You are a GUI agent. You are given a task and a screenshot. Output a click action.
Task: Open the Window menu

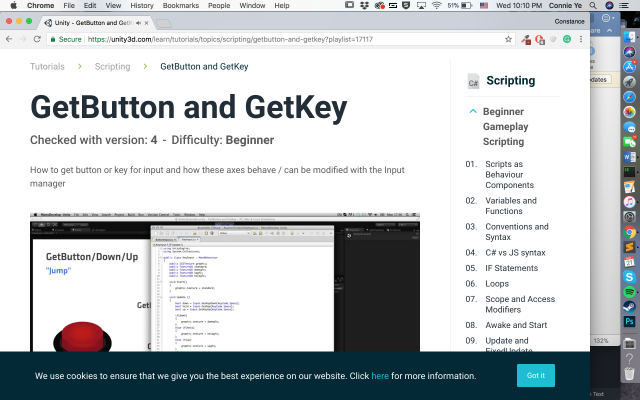(x=252, y=5)
